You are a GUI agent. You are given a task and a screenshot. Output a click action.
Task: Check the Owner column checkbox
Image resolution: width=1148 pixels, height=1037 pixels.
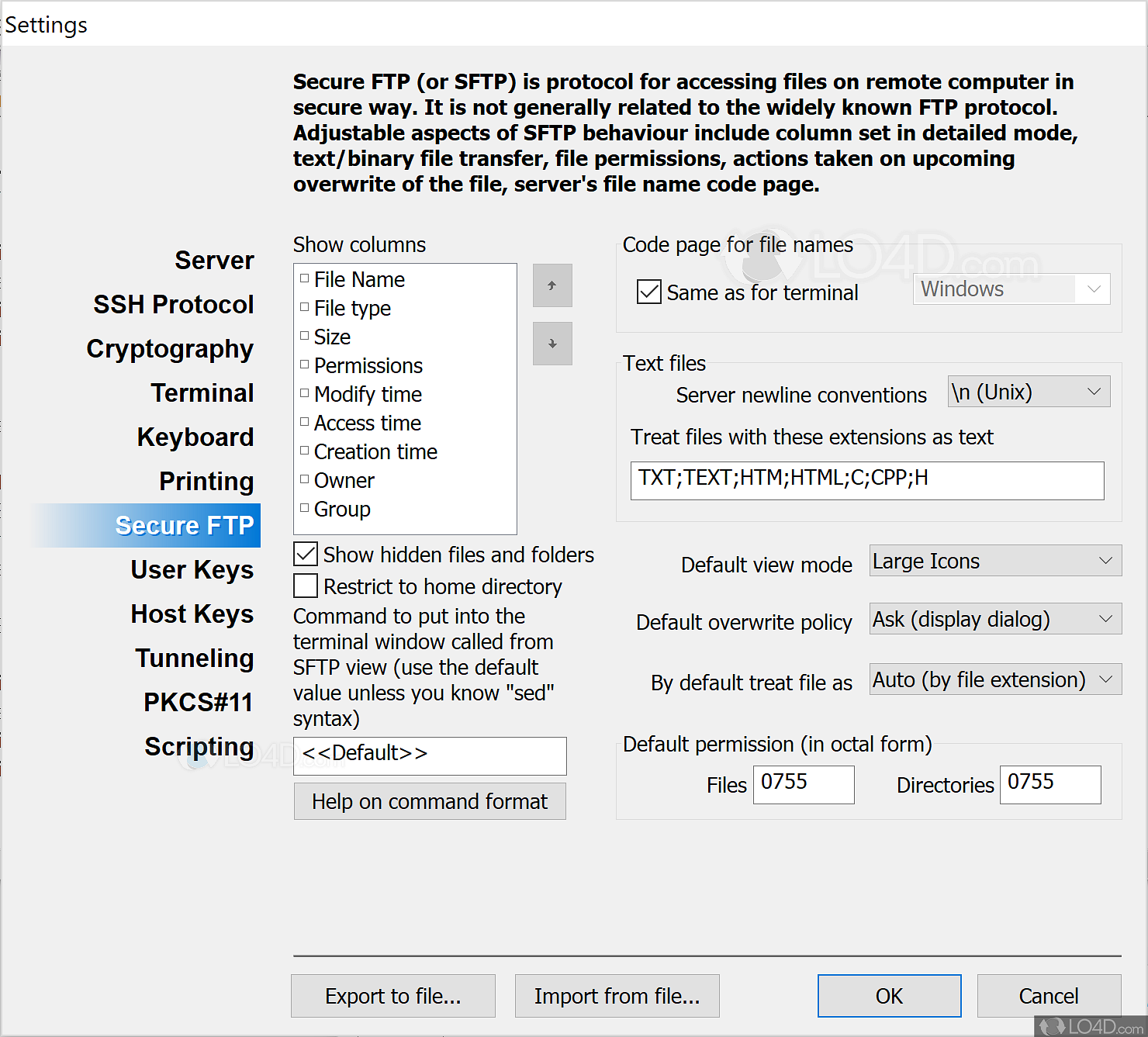pyautogui.click(x=304, y=478)
